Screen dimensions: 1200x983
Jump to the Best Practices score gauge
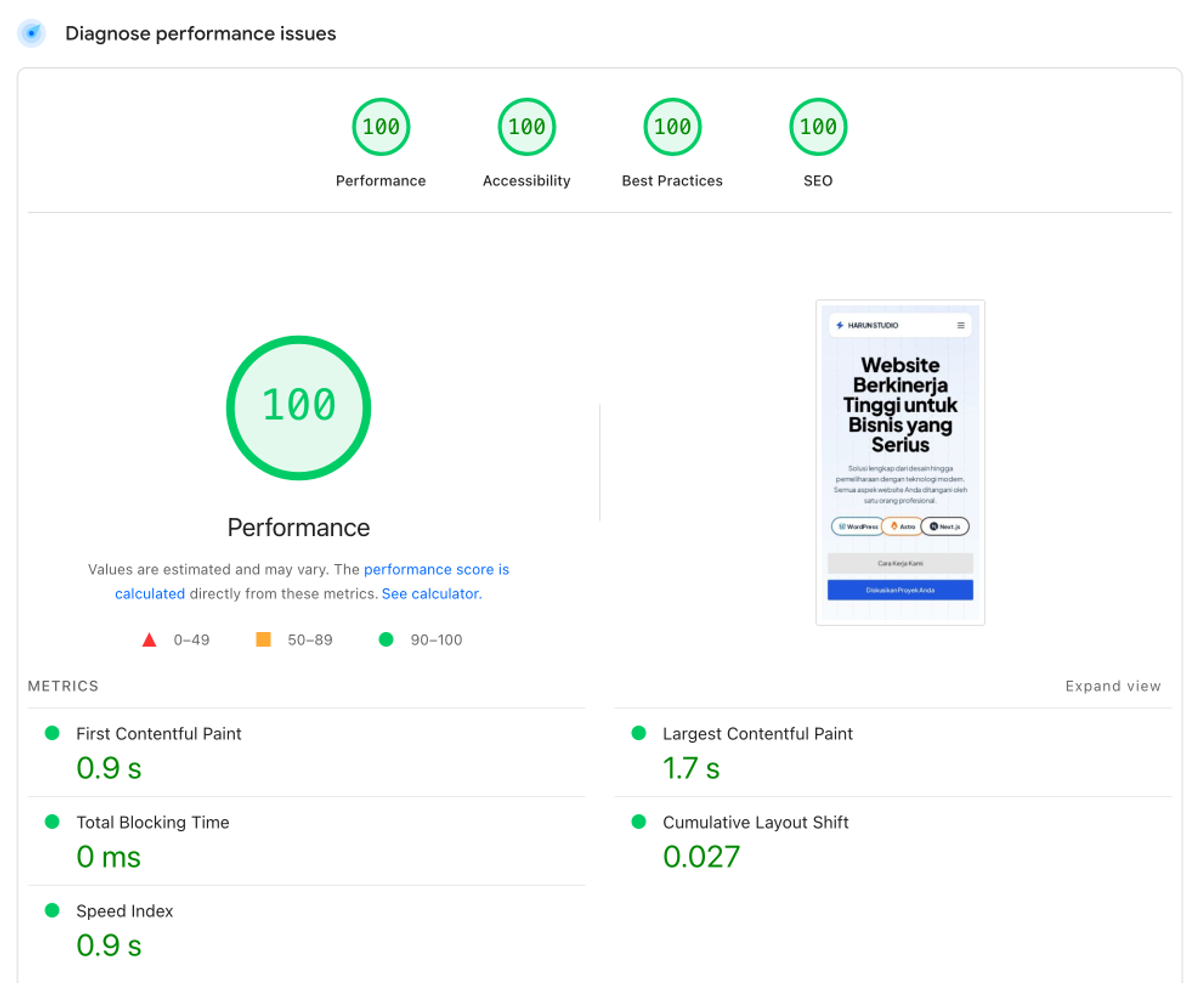(x=672, y=127)
